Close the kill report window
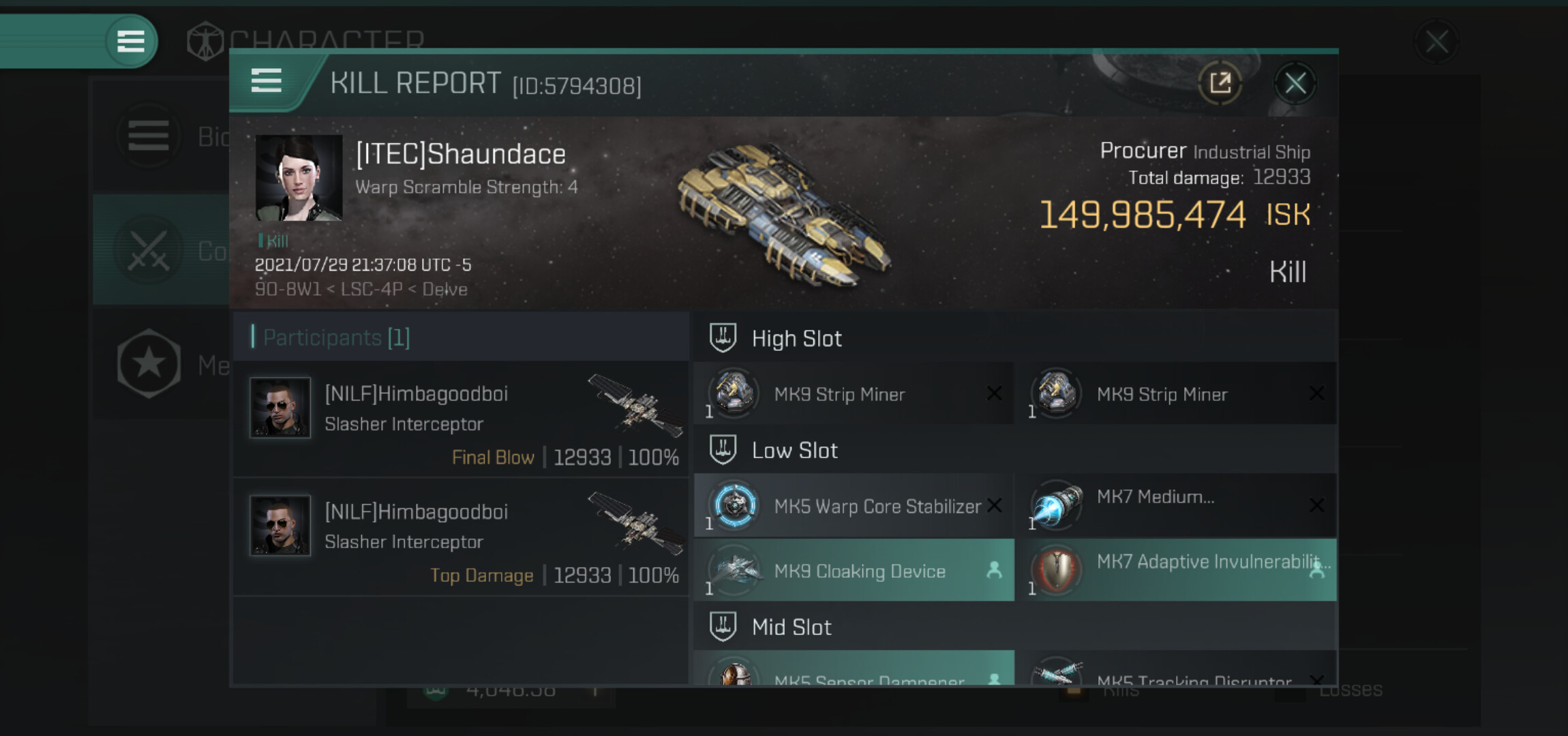The width and height of the screenshot is (1568, 736). coord(1295,84)
